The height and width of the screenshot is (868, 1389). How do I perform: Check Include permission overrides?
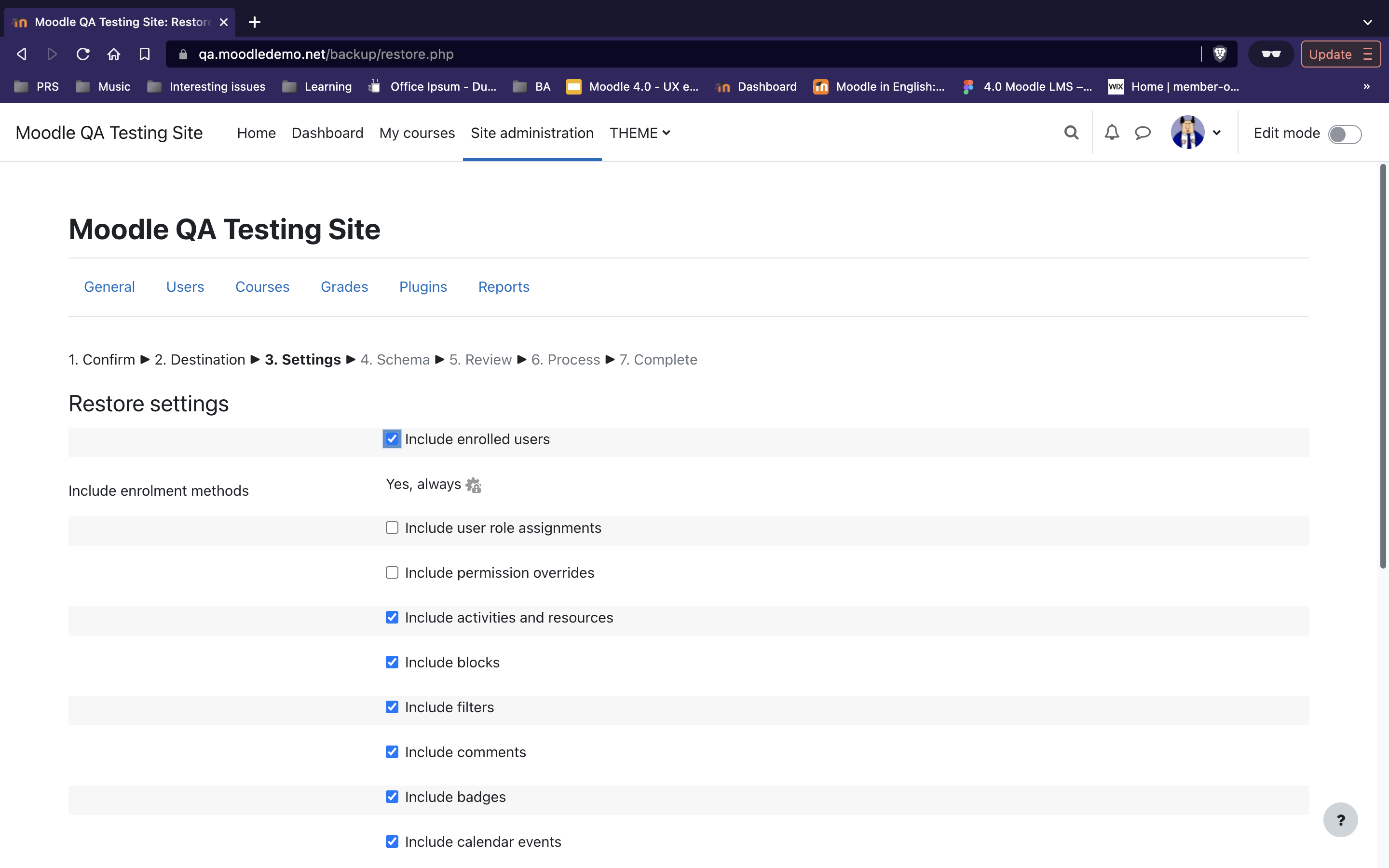(x=392, y=572)
